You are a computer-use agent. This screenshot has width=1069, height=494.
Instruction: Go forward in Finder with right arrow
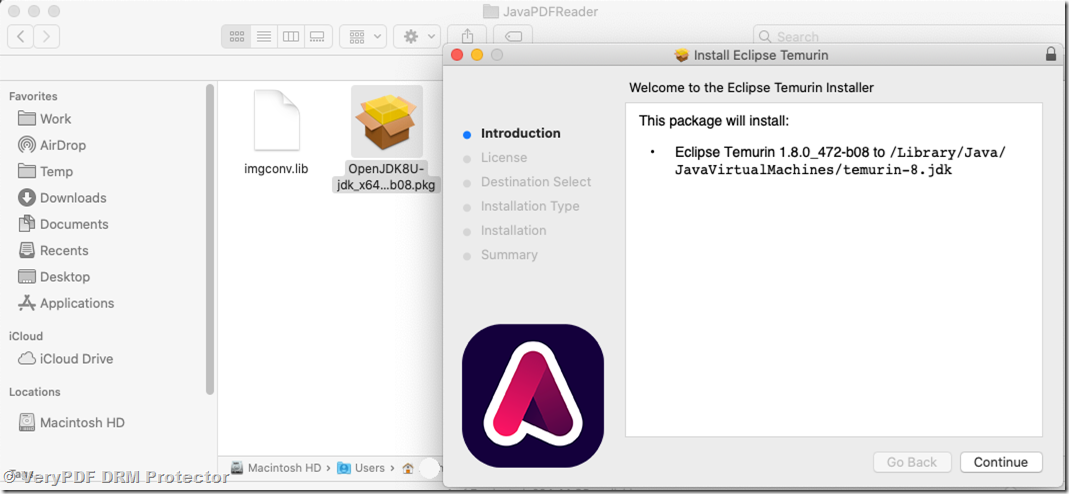[46, 36]
